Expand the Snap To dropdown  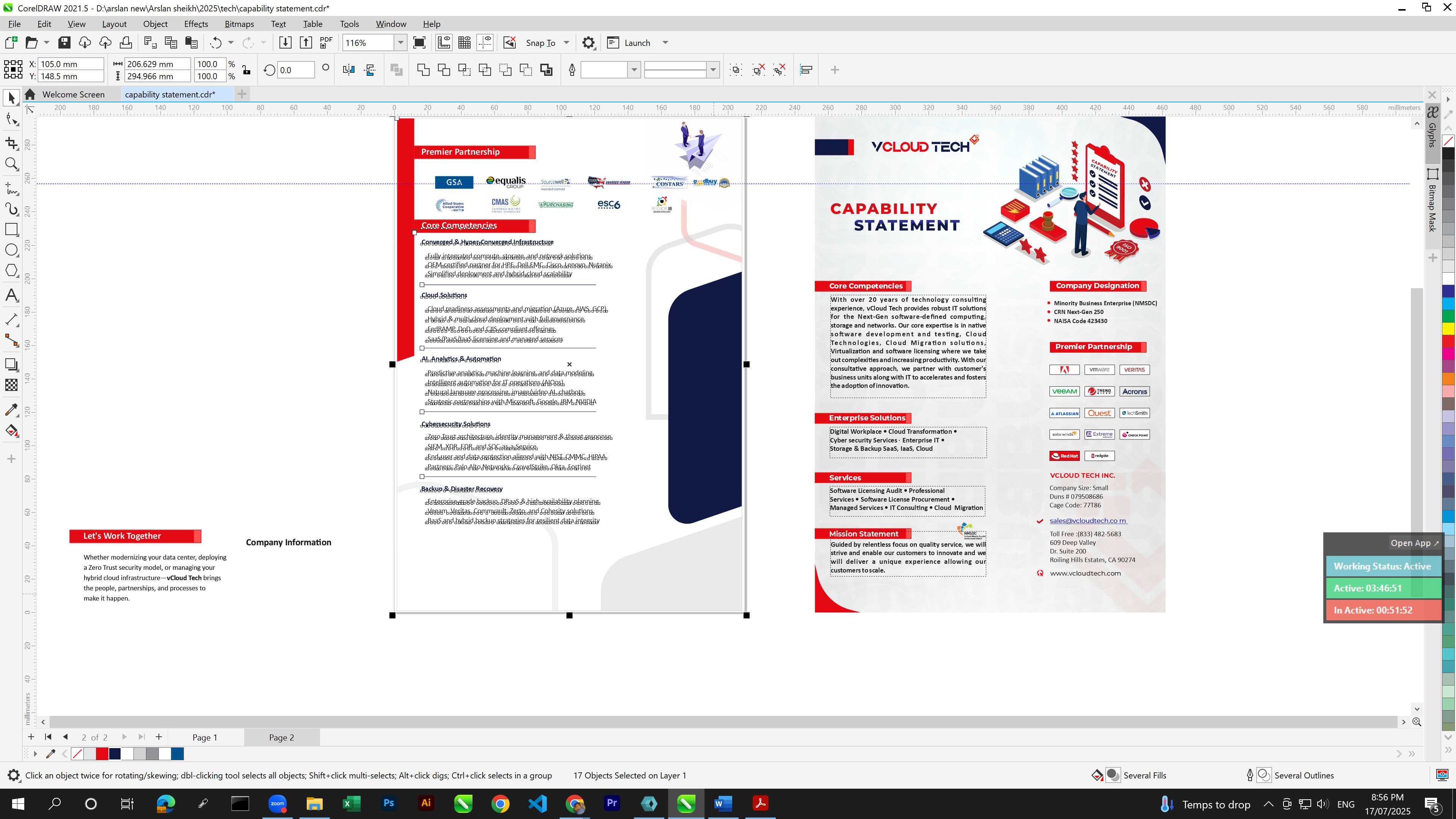[x=566, y=42]
